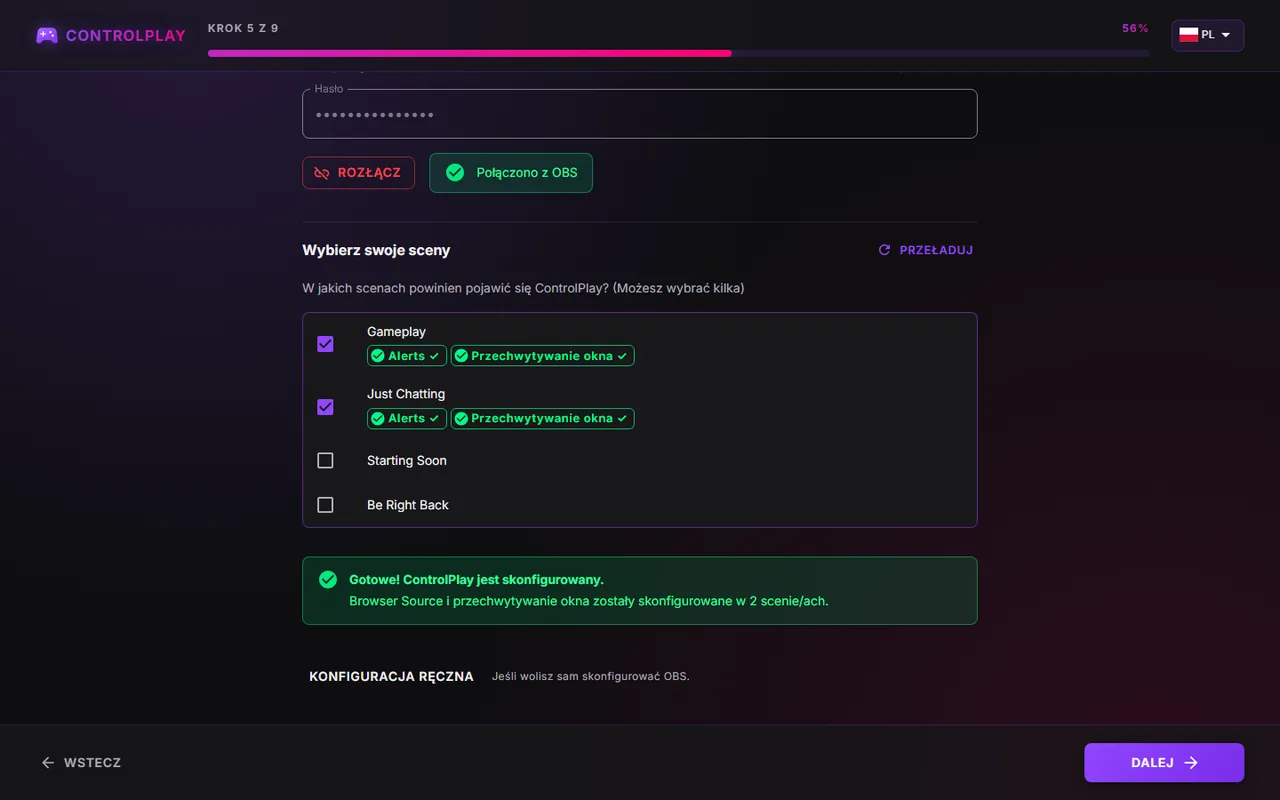Click the step progress bar
The width and height of the screenshot is (1280, 800).
679,53
